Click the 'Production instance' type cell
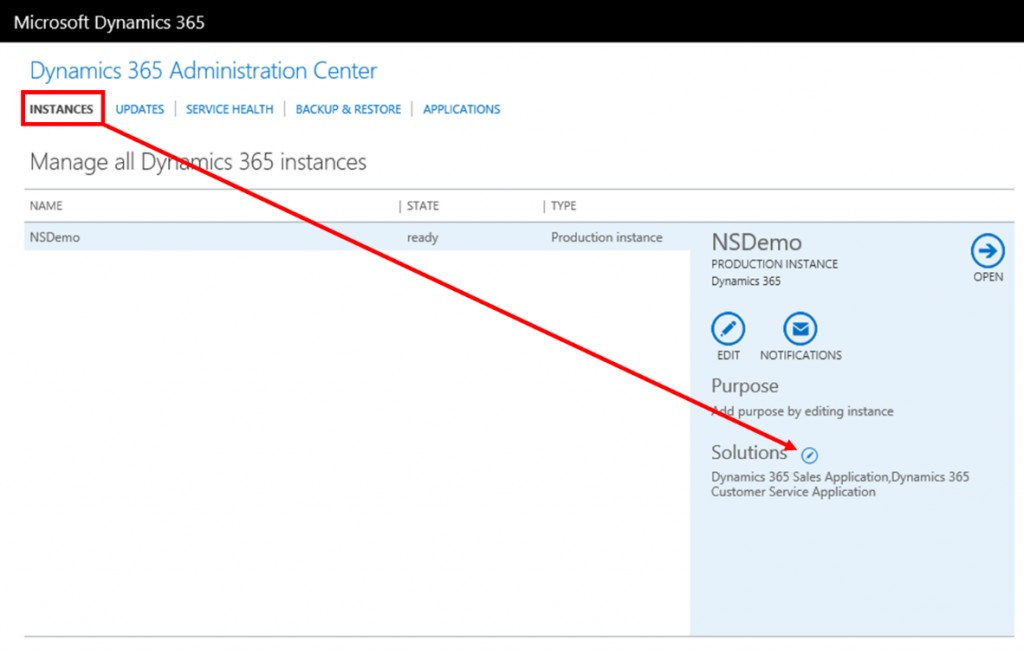Image resolution: width=1024 pixels, height=653 pixels. [607, 237]
